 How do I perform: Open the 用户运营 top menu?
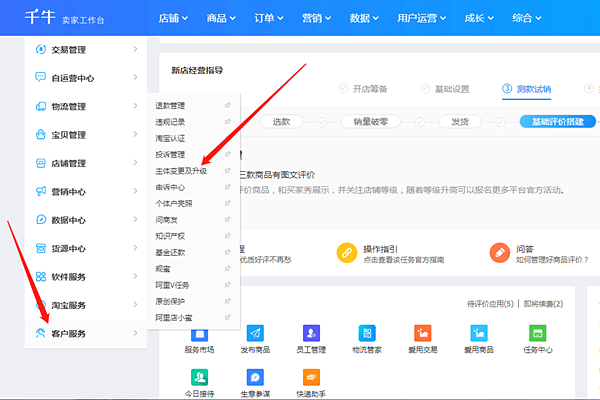(x=422, y=18)
